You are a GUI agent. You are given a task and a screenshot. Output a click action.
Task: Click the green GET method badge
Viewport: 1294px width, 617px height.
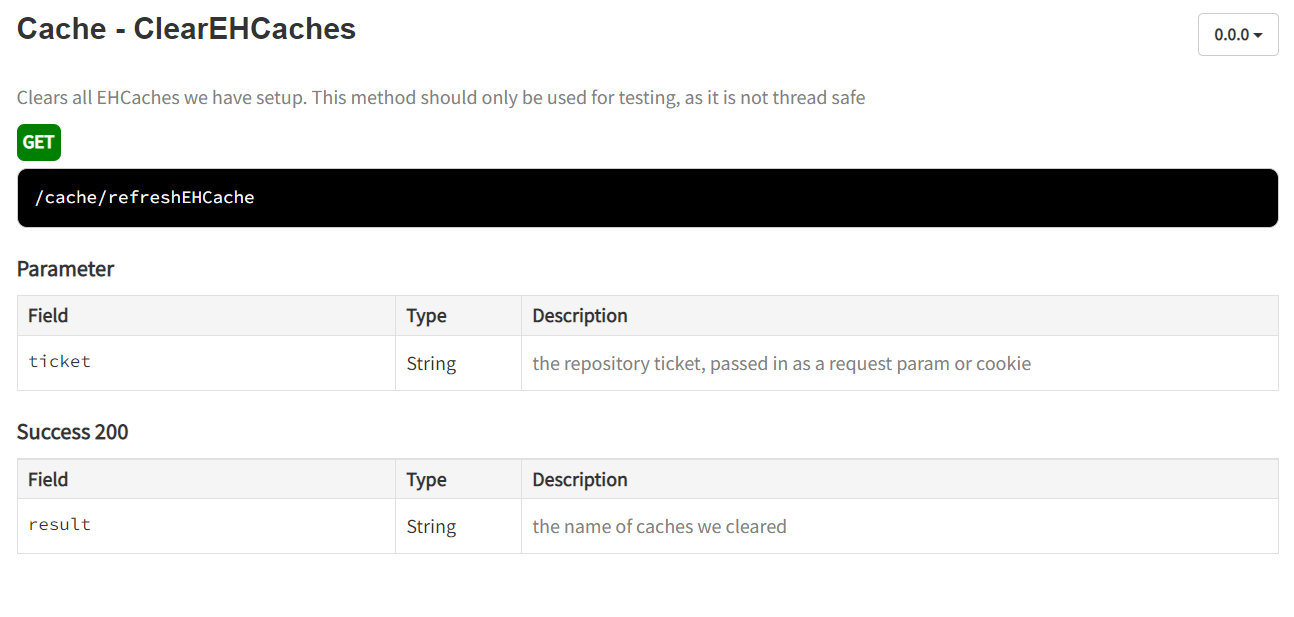pos(39,142)
